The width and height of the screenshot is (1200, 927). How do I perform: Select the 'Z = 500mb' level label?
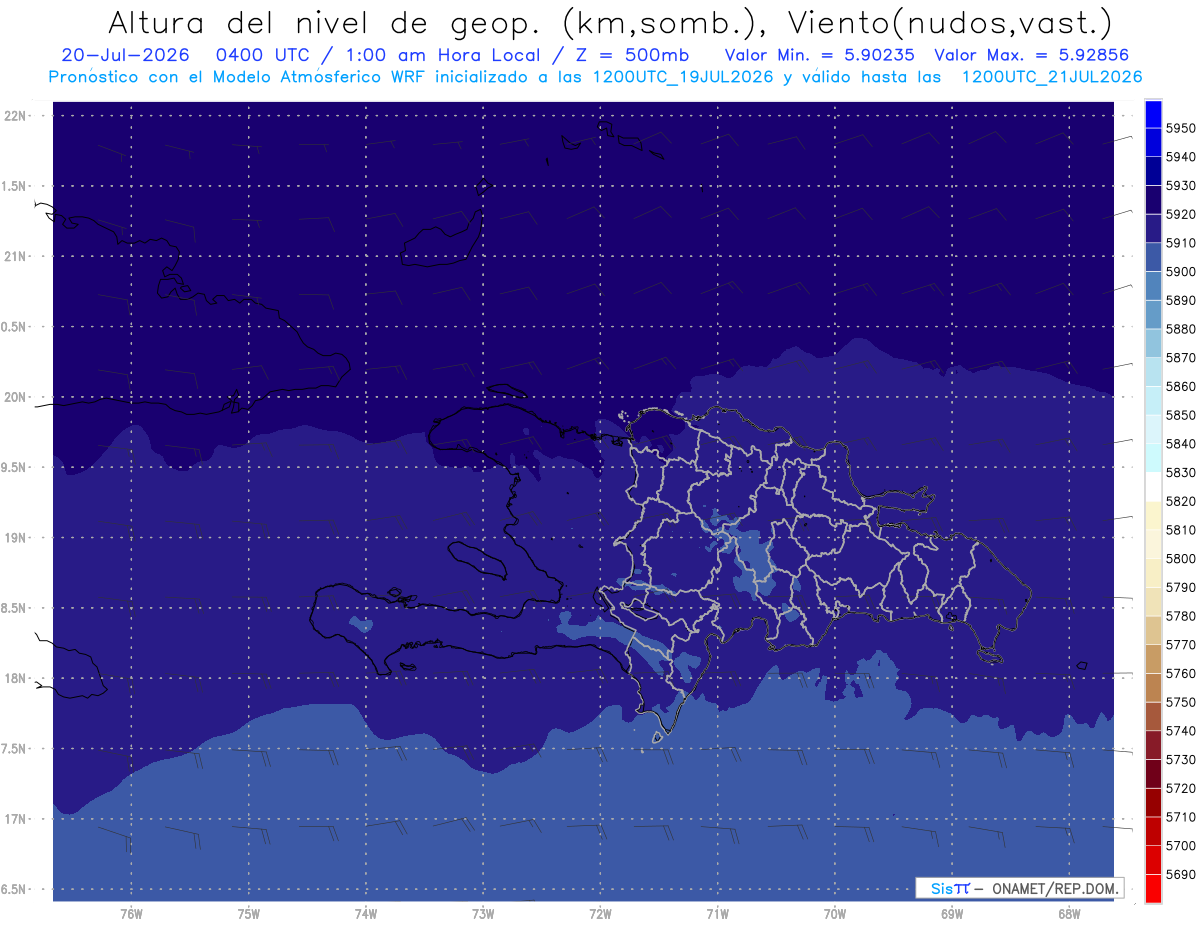click(632, 55)
